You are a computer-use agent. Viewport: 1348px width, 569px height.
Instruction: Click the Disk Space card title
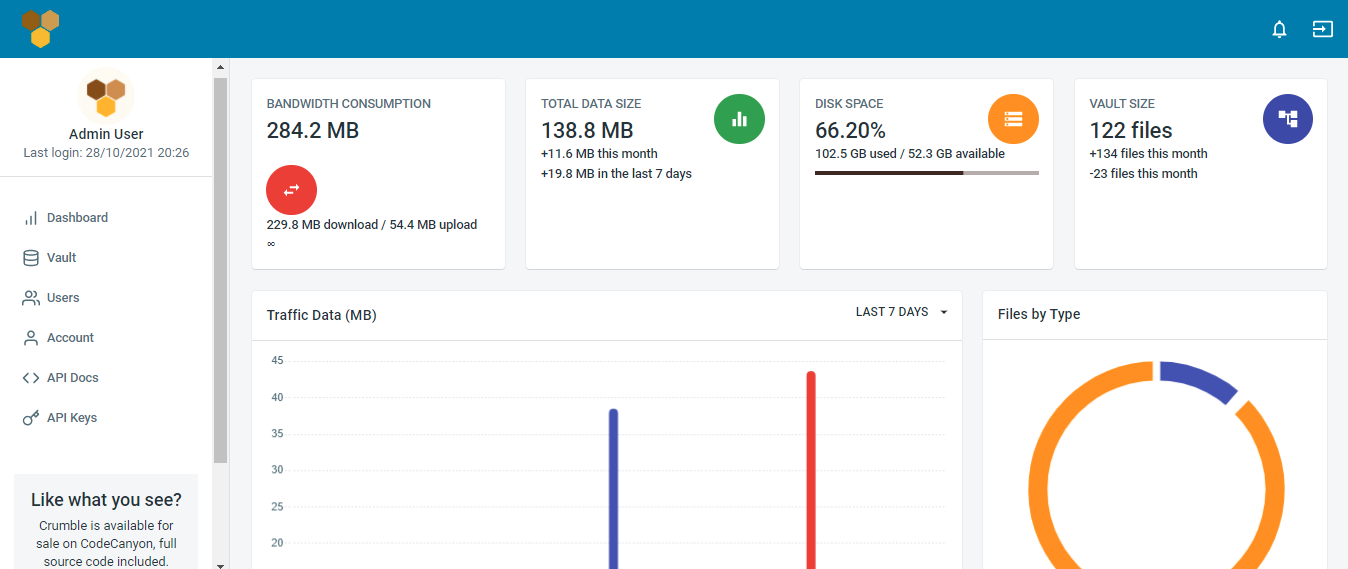pyautogui.click(x=849, y=104)
